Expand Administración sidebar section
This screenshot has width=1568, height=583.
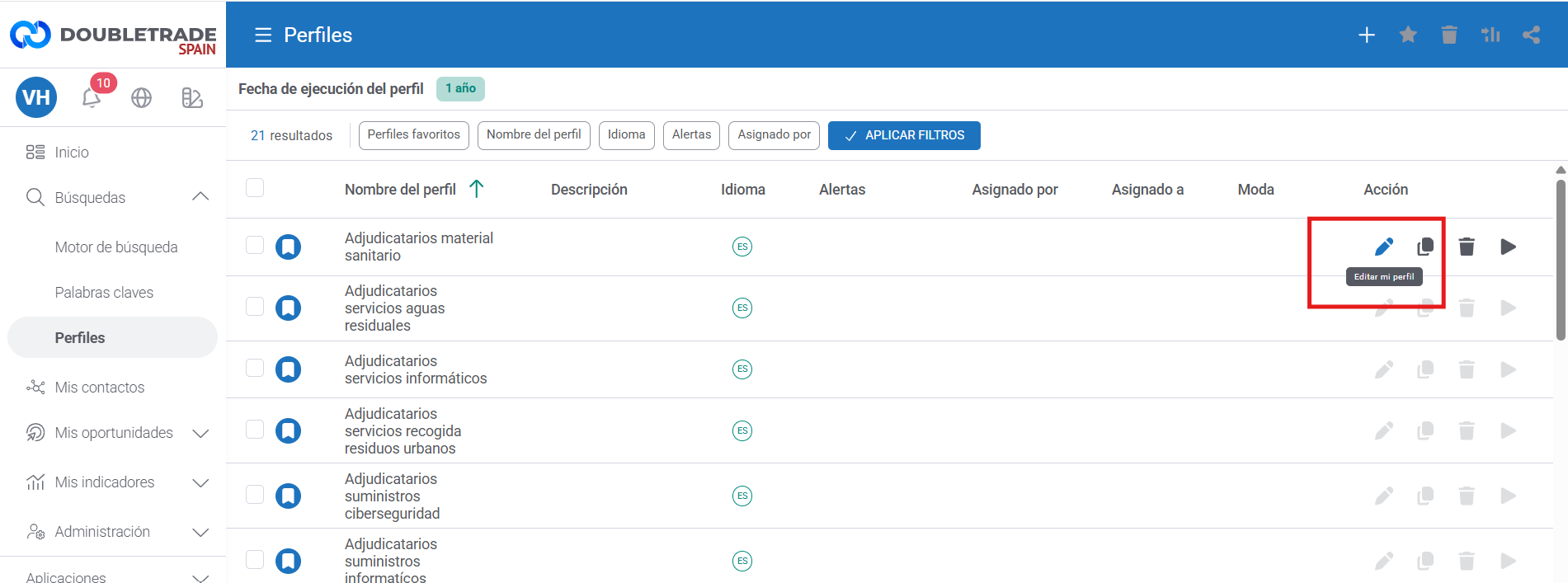pos(200,532)
